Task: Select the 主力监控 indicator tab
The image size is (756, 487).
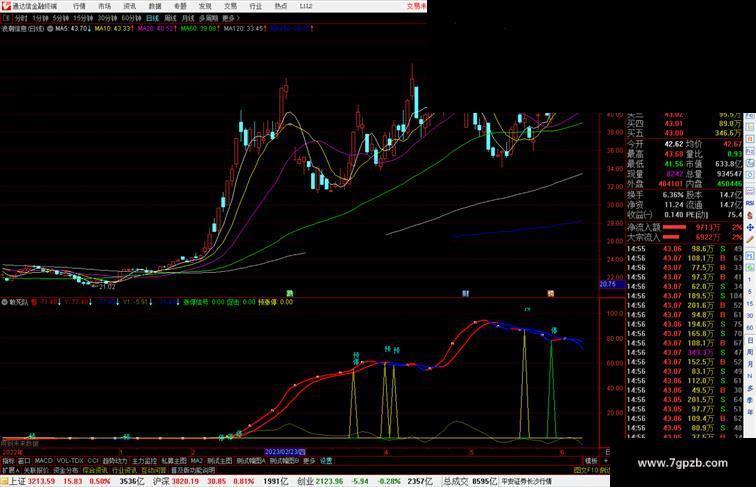Action: 145,461
